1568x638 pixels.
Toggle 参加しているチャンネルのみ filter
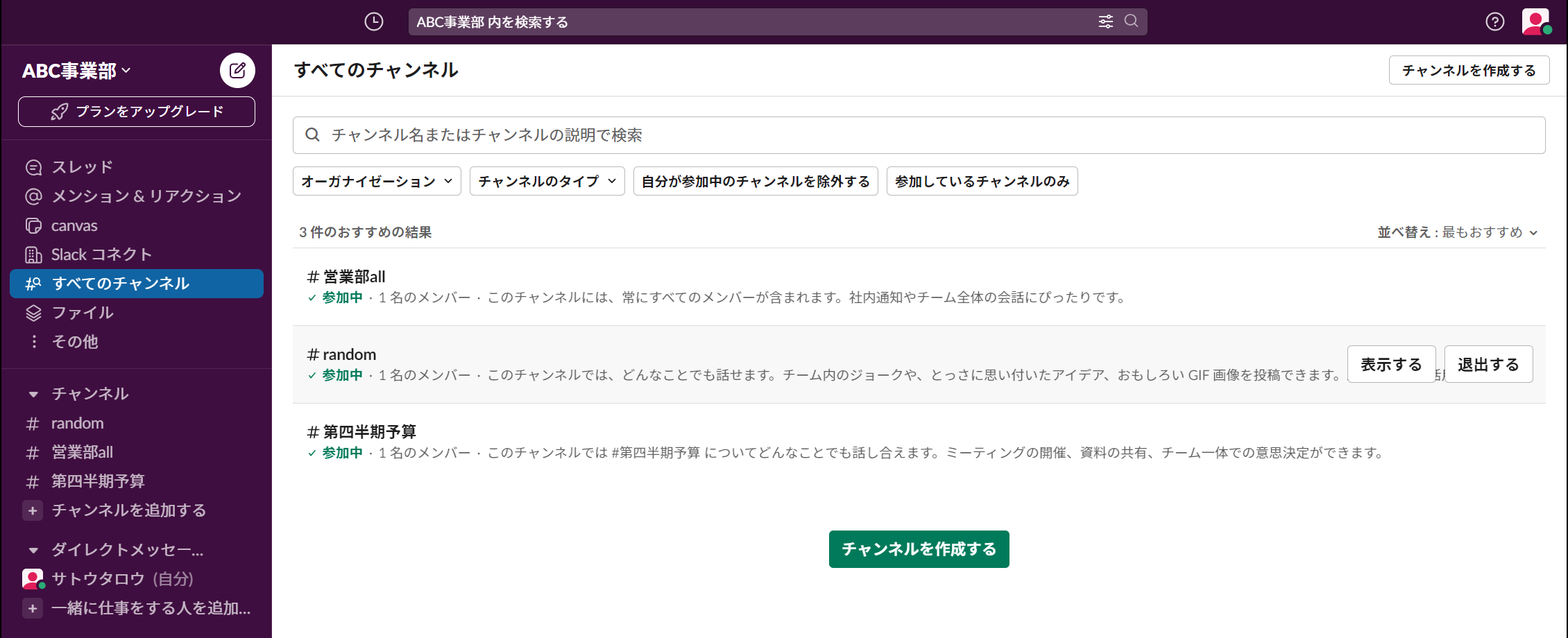click(982, 181)
